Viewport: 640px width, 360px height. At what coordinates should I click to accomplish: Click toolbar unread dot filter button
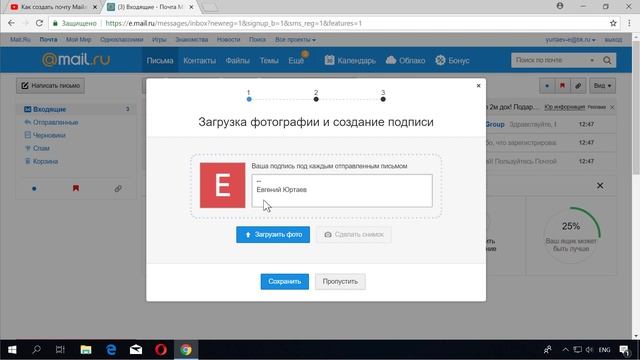point(547,86)
